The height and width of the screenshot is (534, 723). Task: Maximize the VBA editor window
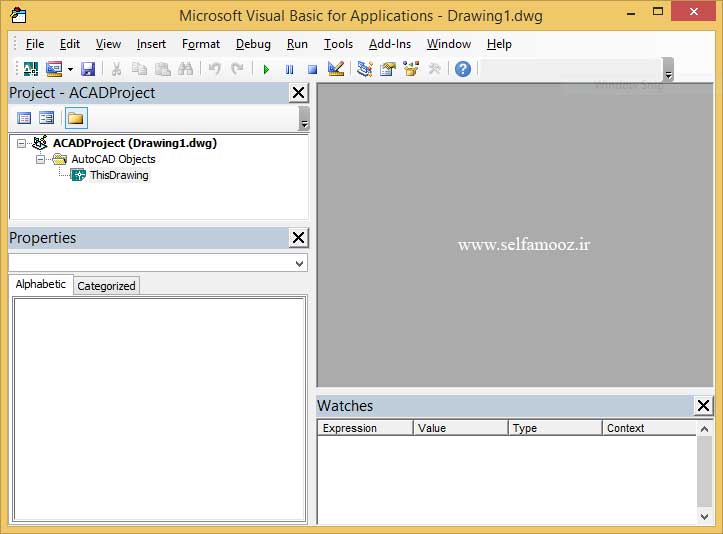[x=658, y=12]
